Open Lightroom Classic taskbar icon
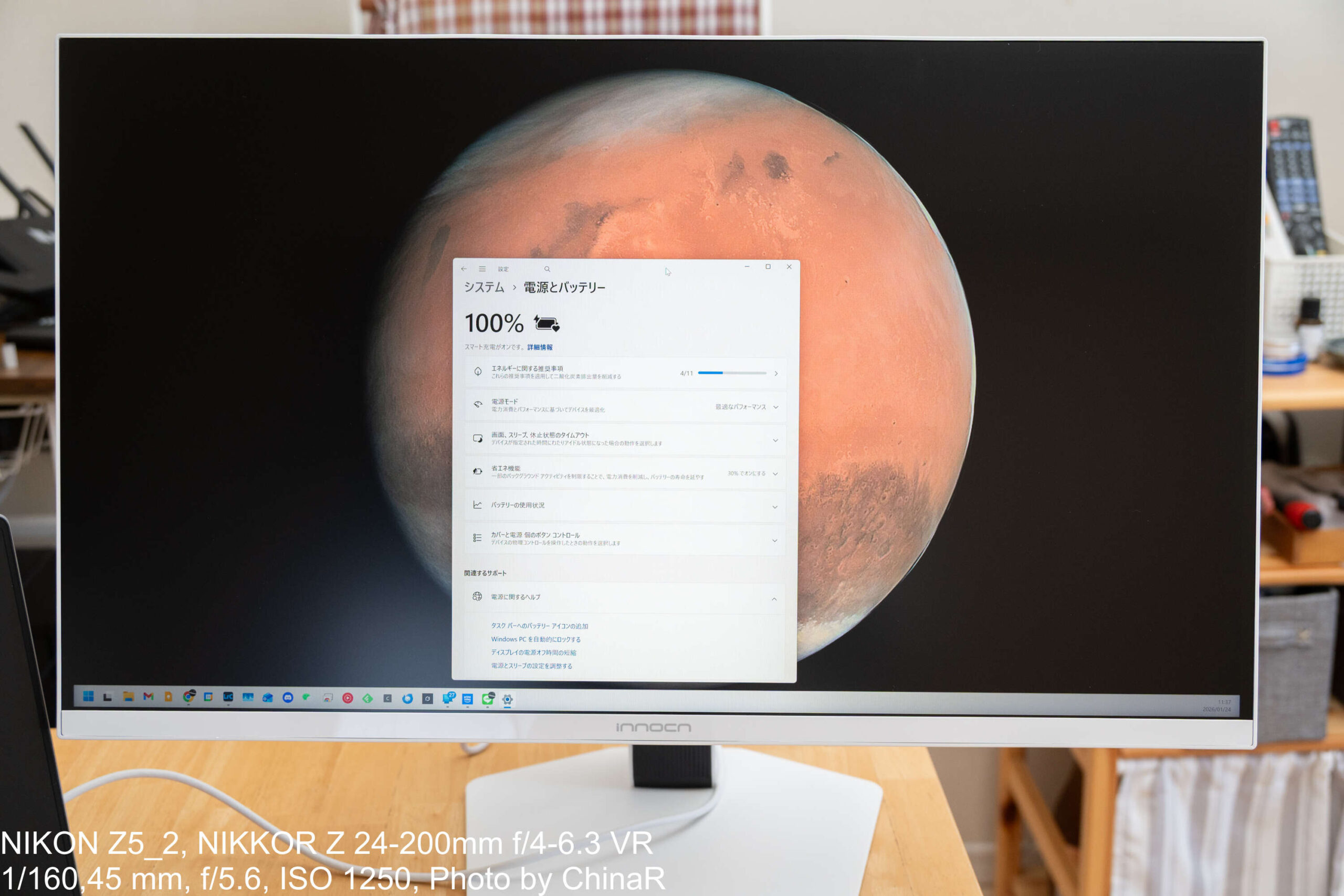 point(228,697)
